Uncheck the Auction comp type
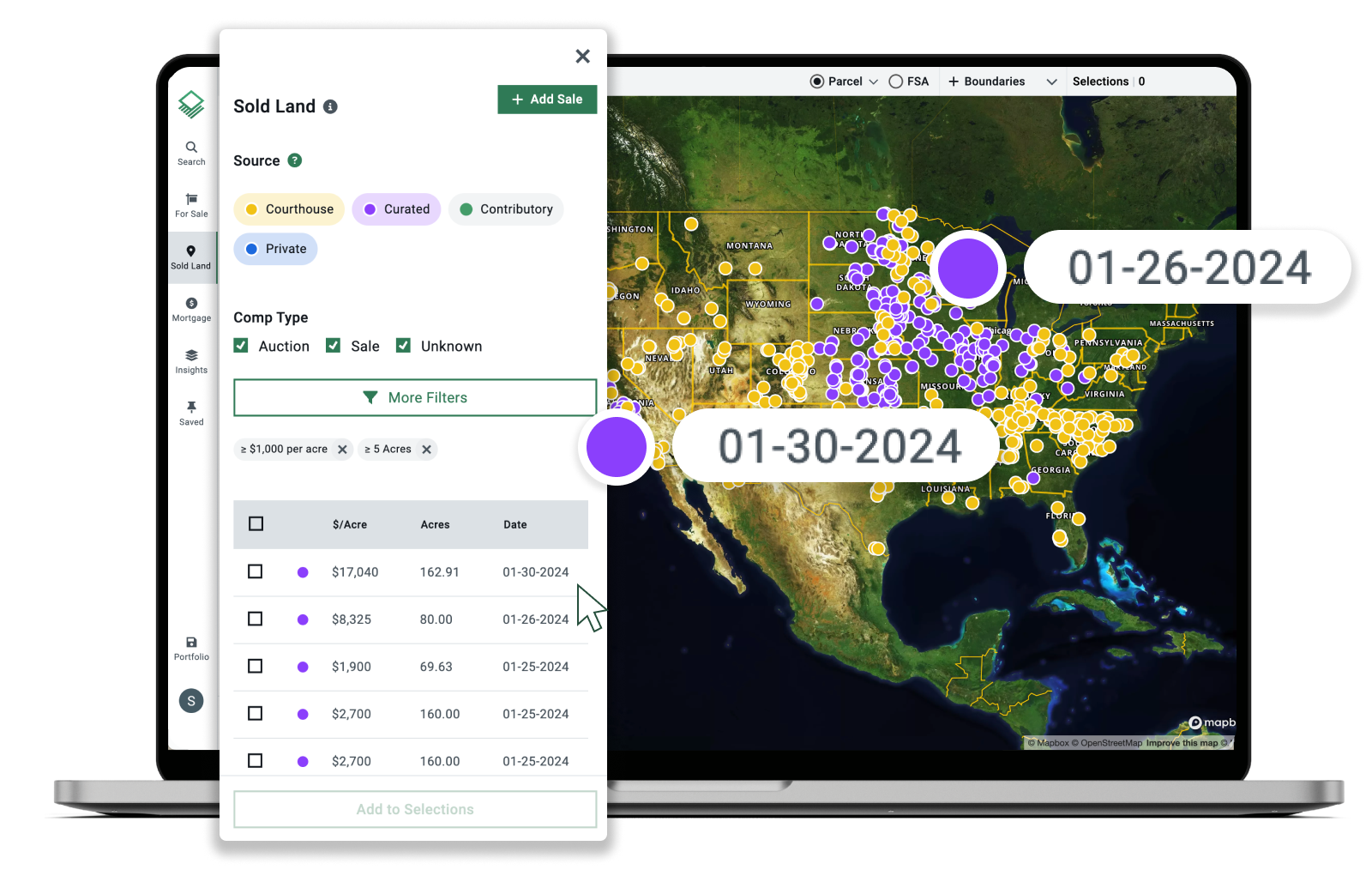This screenshot has width=1372, height=882. (241, 345)
